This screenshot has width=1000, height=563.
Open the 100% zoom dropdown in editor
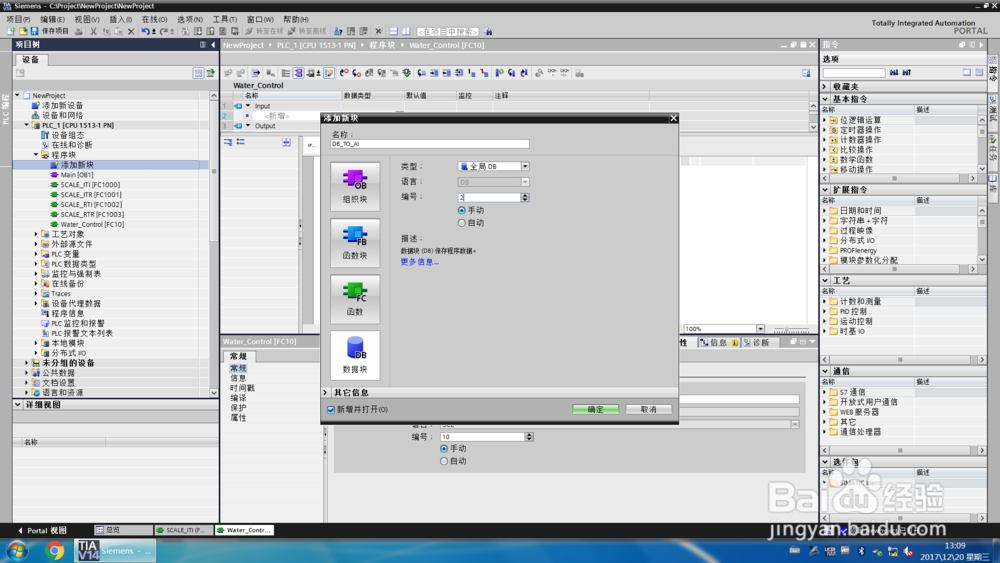tap(760, 329)
